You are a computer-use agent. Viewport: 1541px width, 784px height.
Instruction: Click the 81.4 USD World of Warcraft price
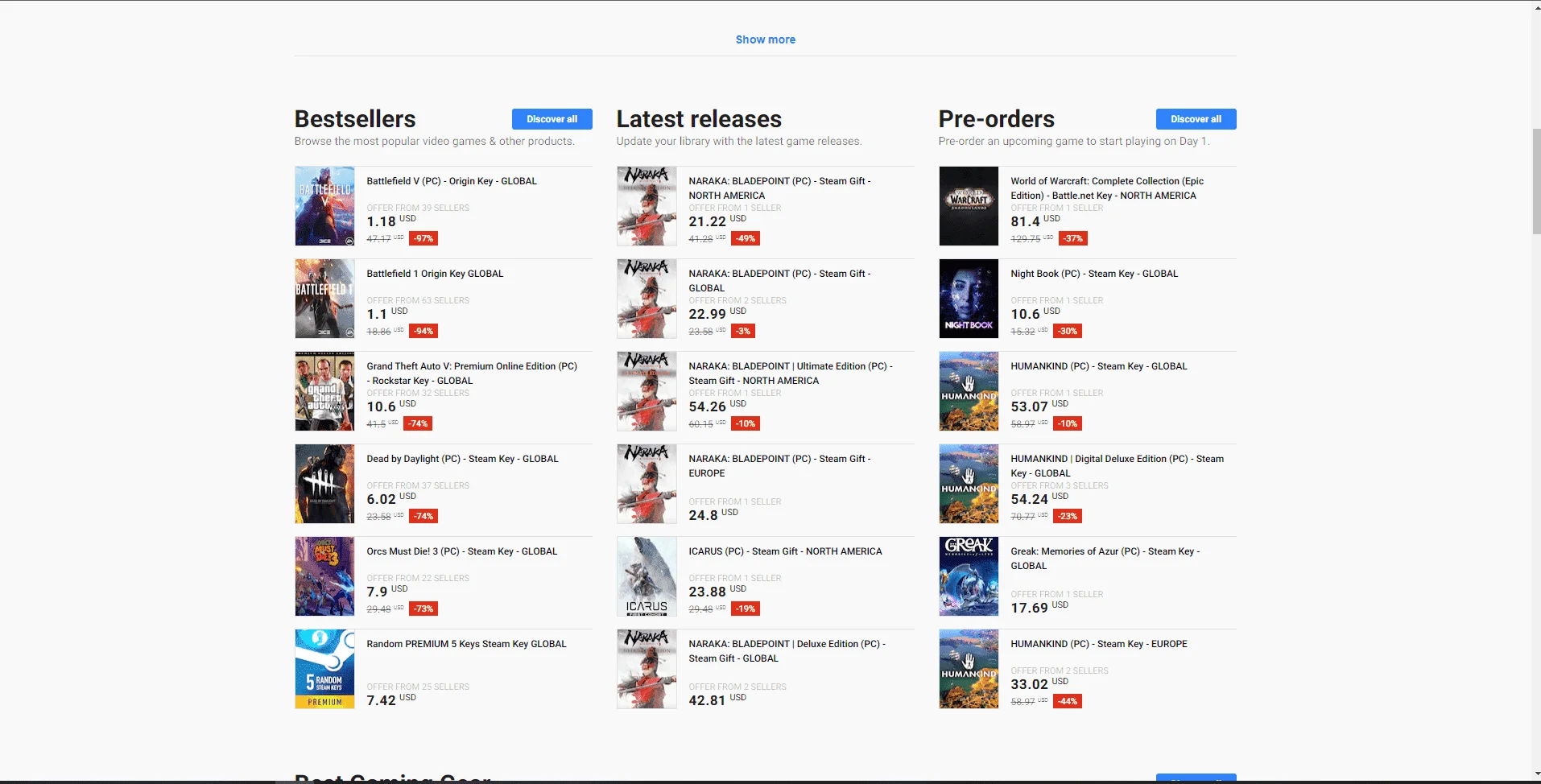pyautogui.click(x=1035, y=221)
